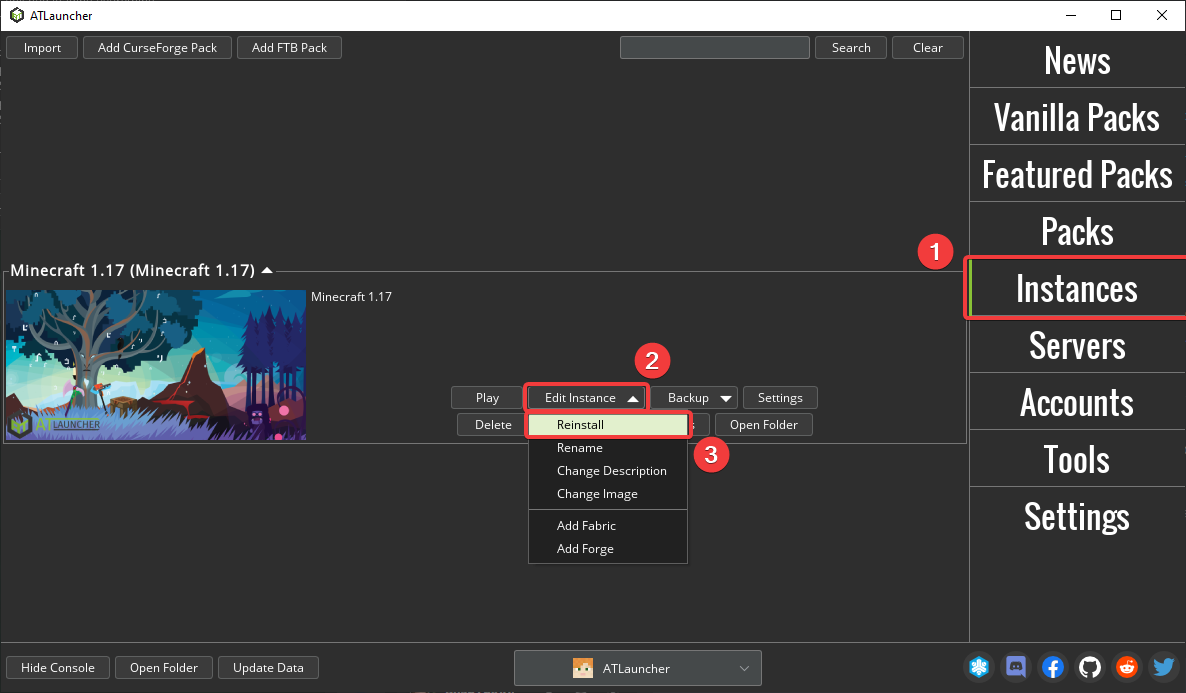Click the account avatar head icon
This screenshot has width=1186, height=693.
(582, 668)
